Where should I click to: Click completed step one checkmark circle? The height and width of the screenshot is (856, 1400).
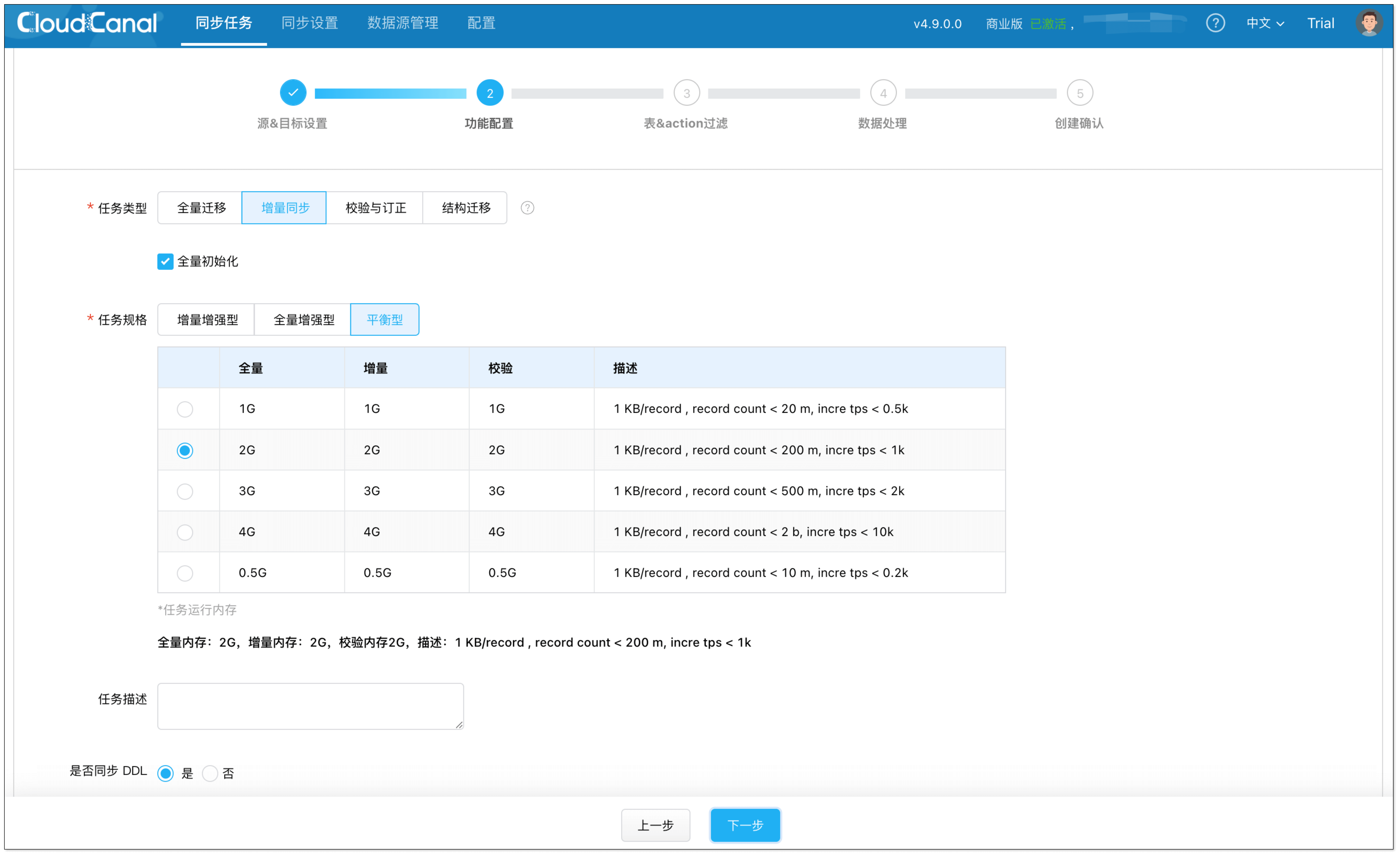[x=293, y=92]
